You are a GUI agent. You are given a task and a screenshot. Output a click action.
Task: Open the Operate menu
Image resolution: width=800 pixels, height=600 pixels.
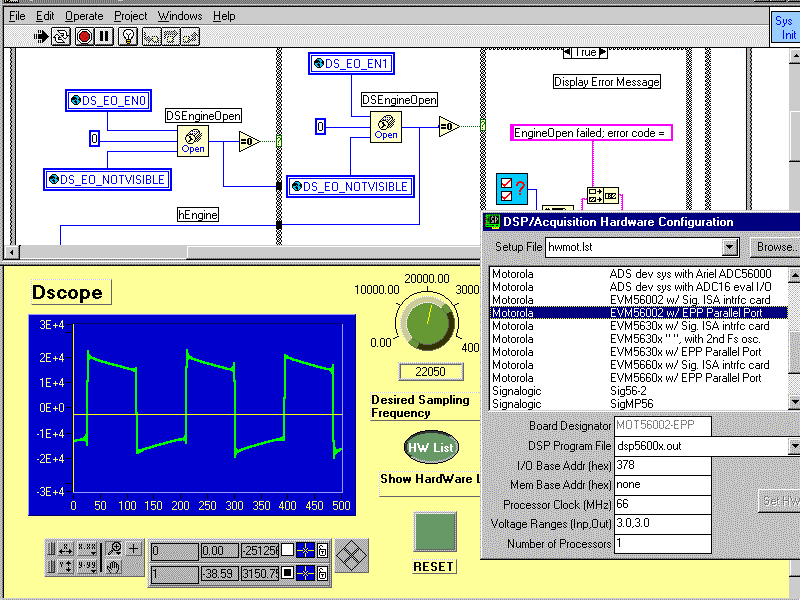point(84,16)
